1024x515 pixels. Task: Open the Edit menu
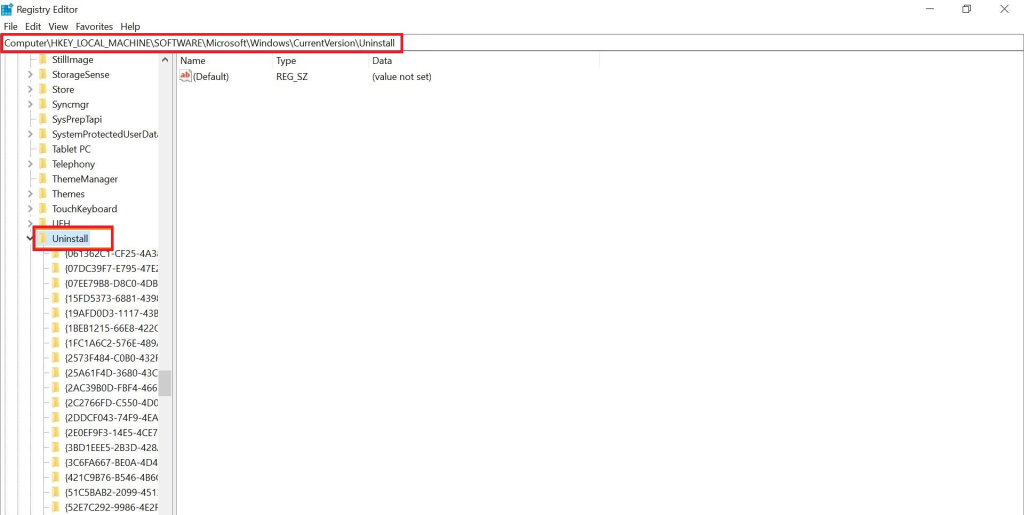point(33,27)
